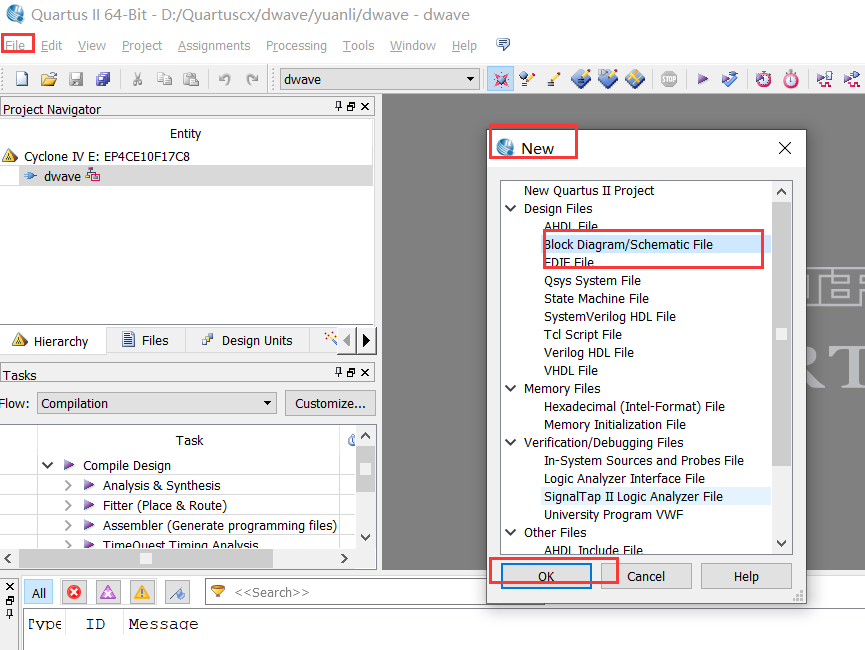Click the Redo arrow icon
The image size is (865, 650).
pos(252,79)
